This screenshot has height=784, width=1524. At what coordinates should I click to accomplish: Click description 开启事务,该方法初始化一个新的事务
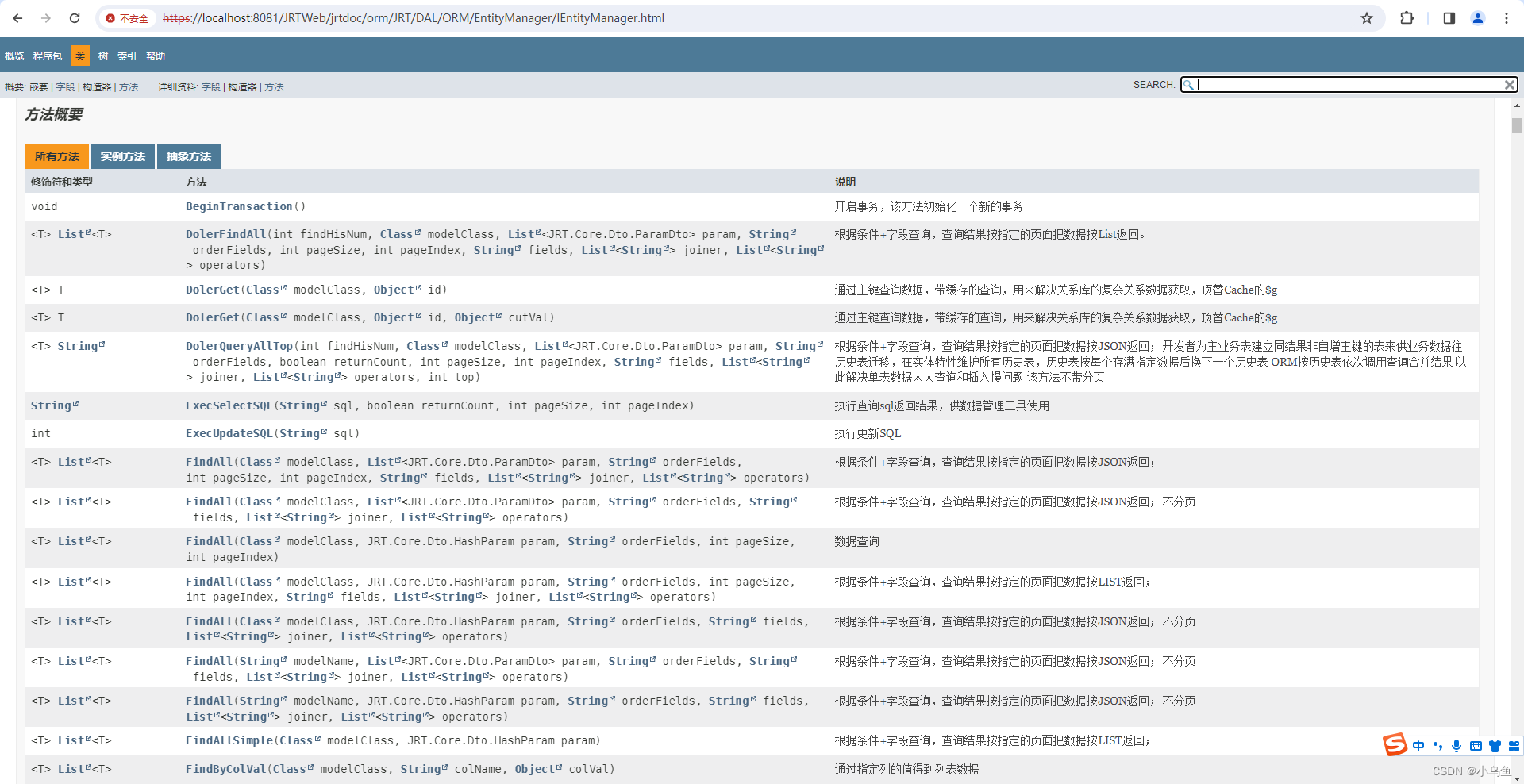pos(929,206)
